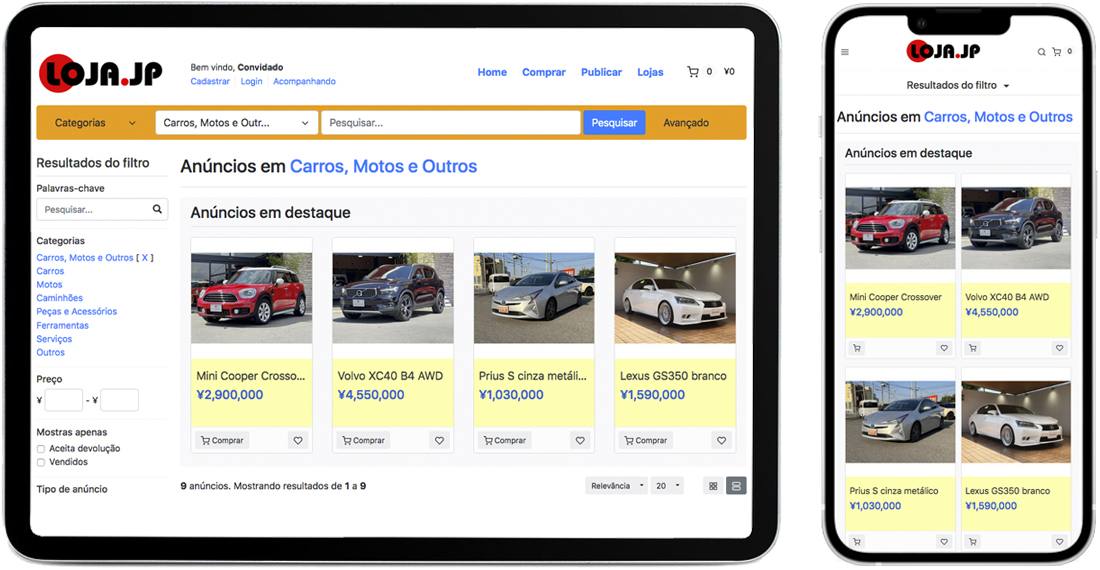Open the 20 results-per-page dropdown

coord(666,486)
